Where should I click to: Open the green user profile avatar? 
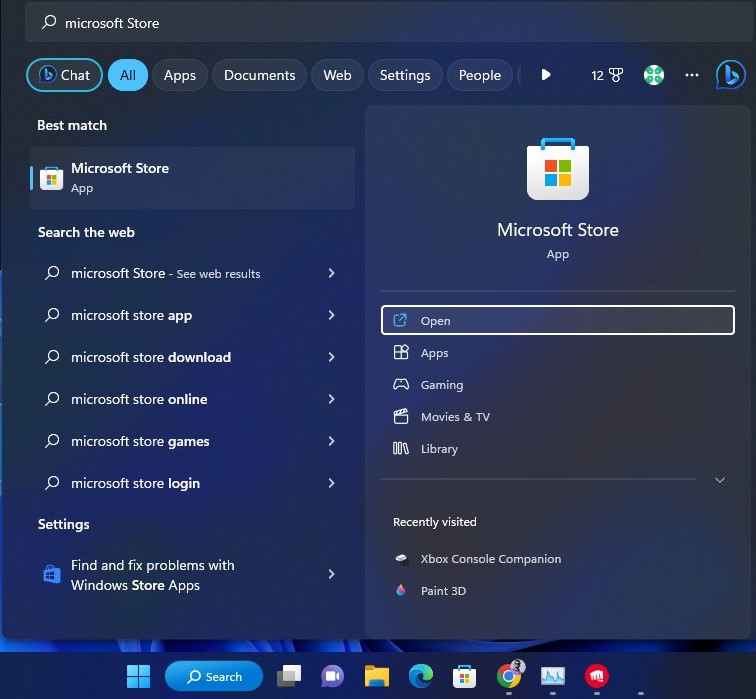654,75
